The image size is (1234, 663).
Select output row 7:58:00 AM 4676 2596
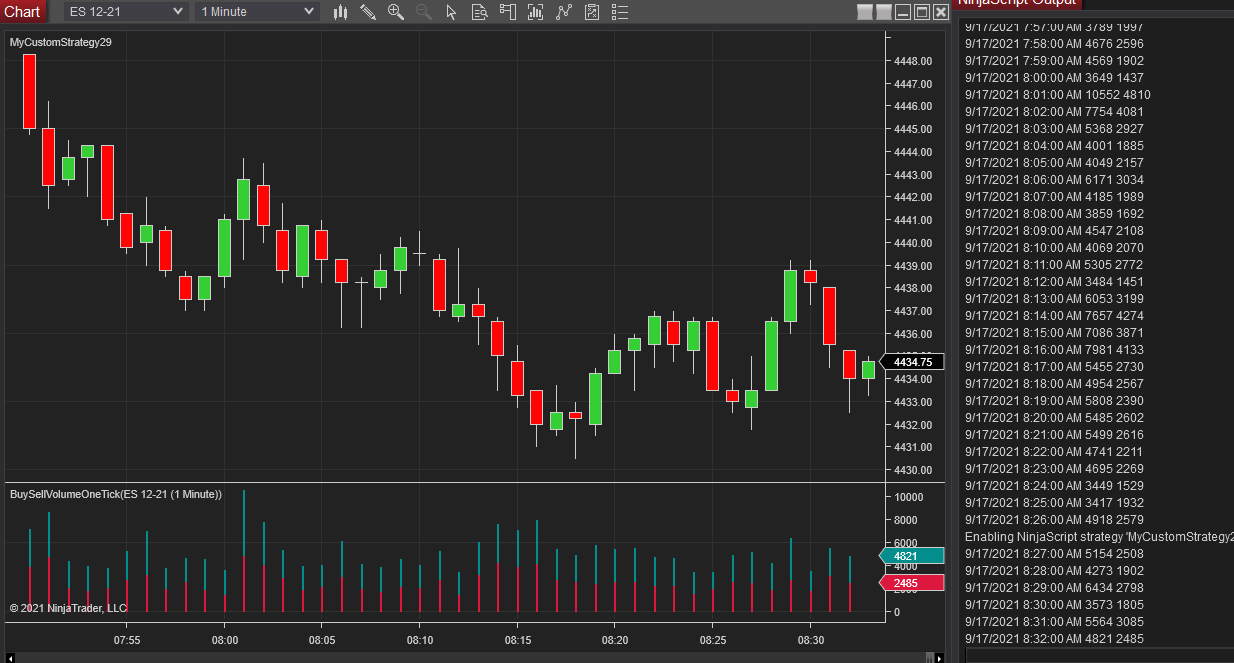(x=1054, y=44)
